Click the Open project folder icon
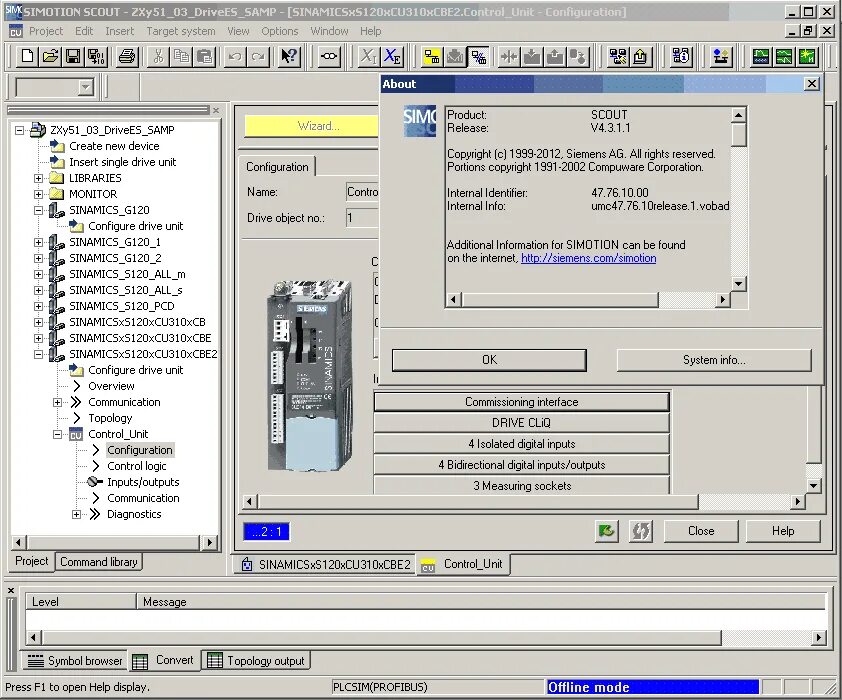 point(50,56)
